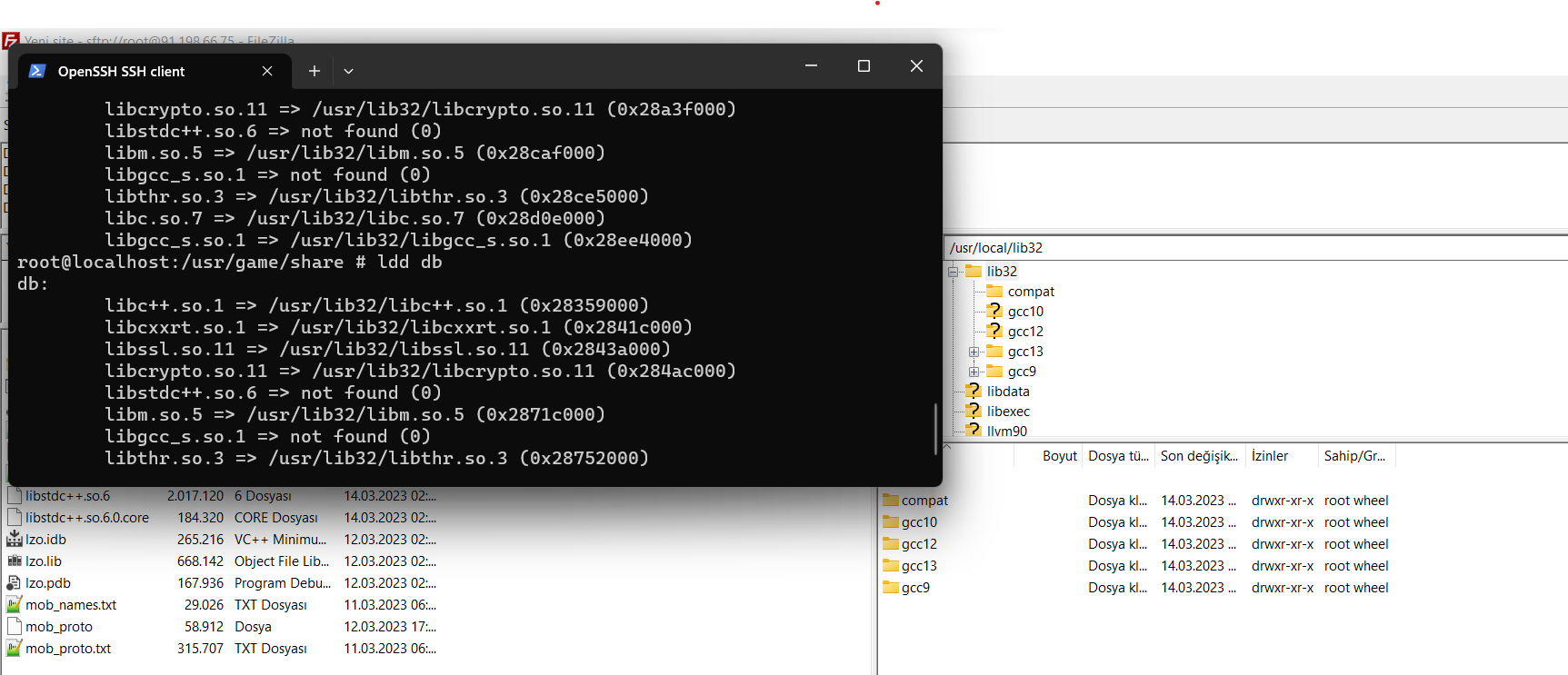This screenshot has width=1568, height=675.
Task: Select gcc9 in remote tree
Action: point(1022,372)
